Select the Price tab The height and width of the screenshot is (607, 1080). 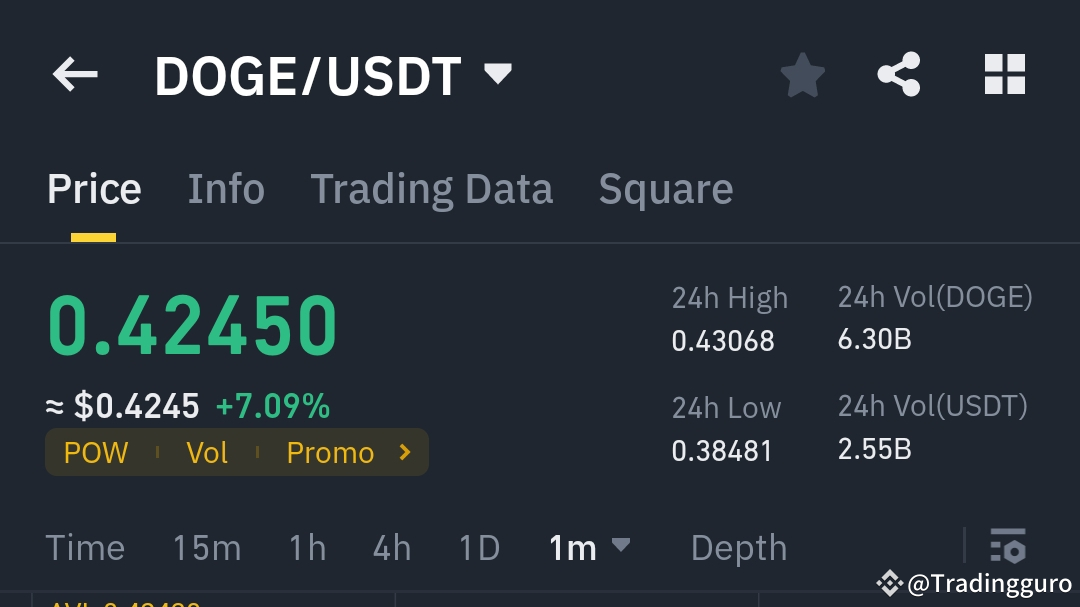(x=93, y=188)
